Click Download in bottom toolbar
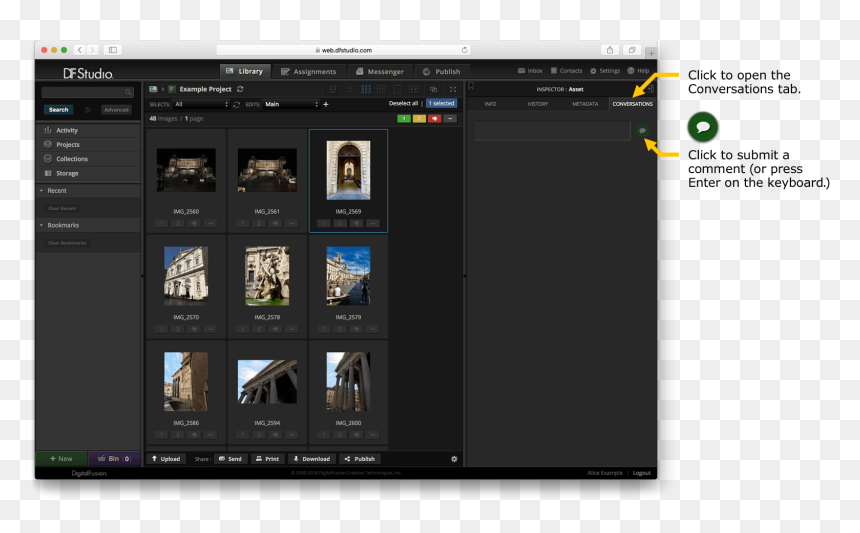The height and width of the screenshot is (533, 860). [312, 459]
